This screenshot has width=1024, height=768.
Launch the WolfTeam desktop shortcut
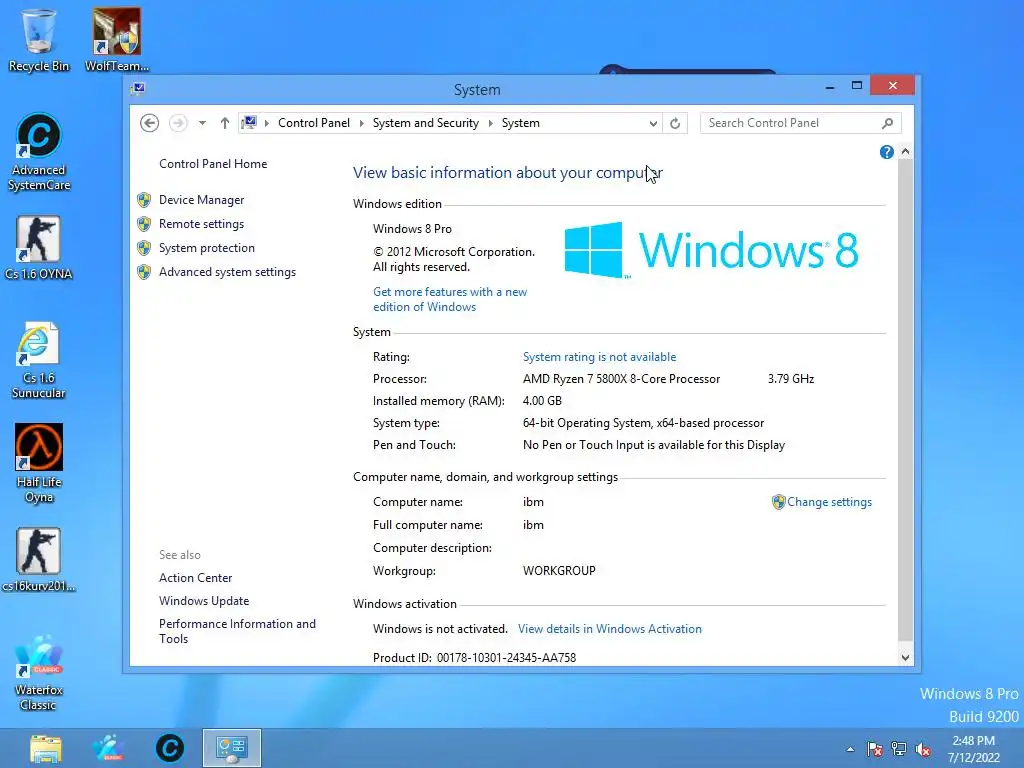click(117, 39)
